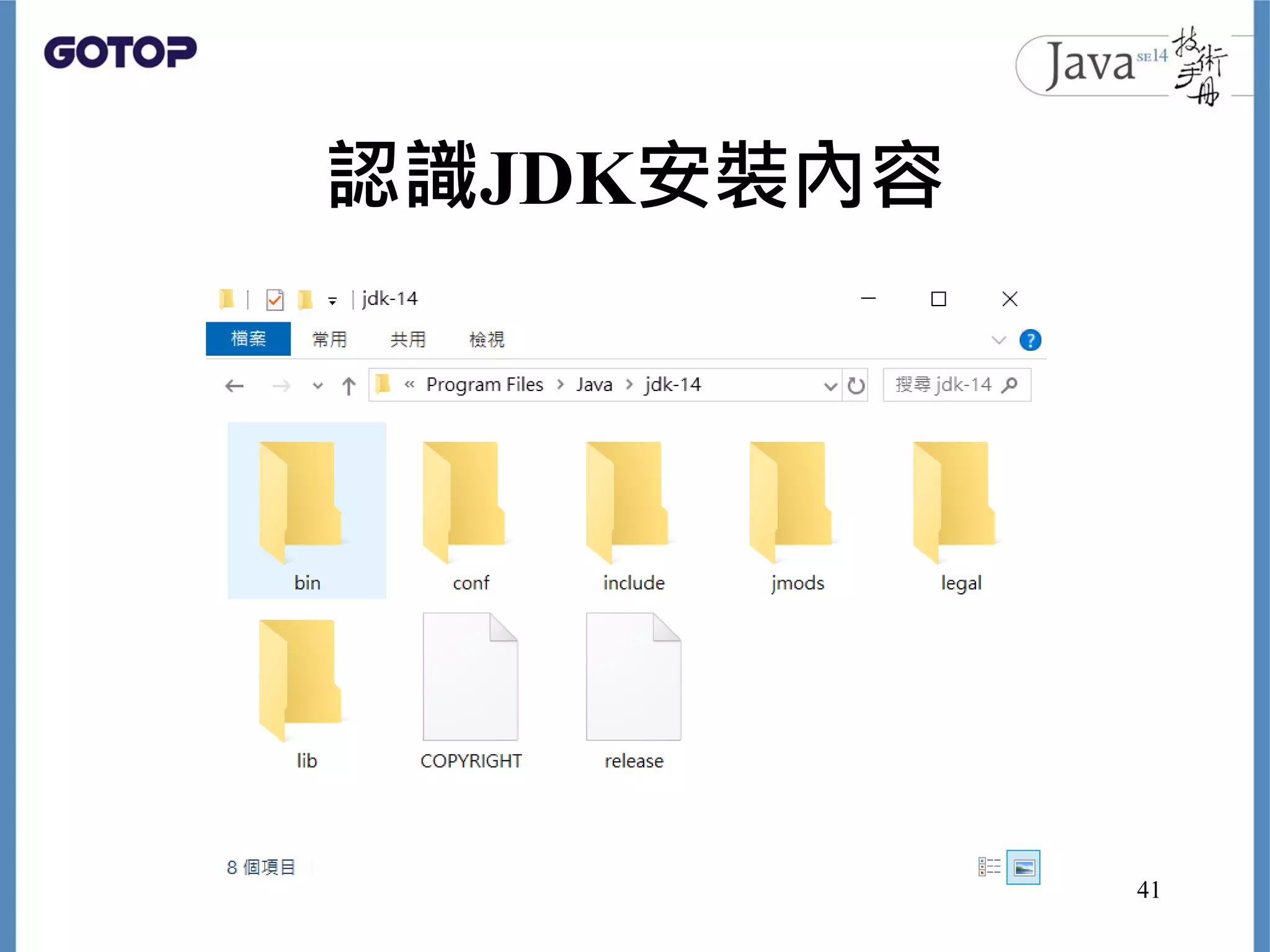Navigate to Program Files in the address bar
The image size is (1270, 952).
484,385
